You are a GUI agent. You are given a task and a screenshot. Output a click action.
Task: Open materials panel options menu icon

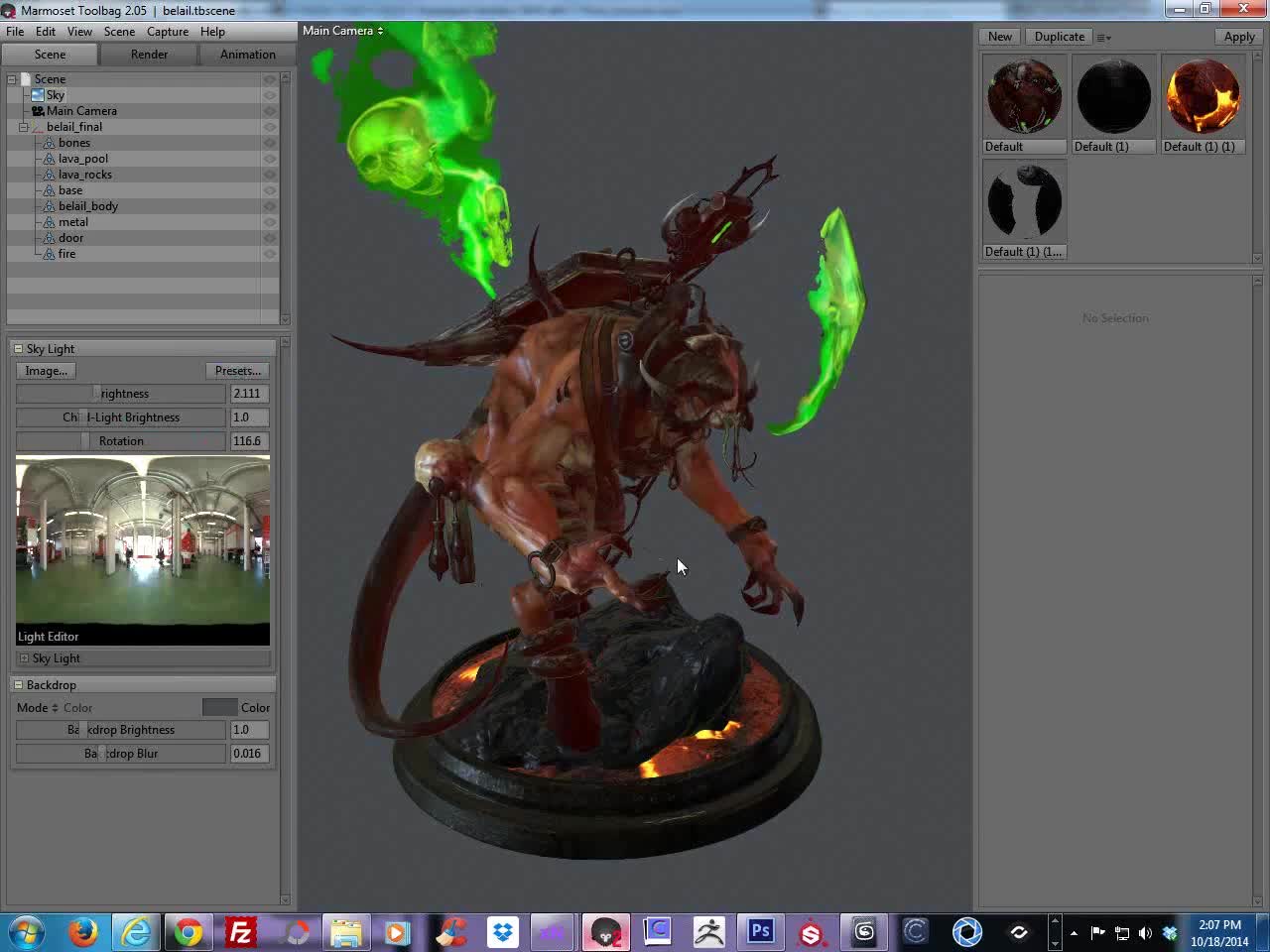pyautogui.click(x=1103, y=38)
